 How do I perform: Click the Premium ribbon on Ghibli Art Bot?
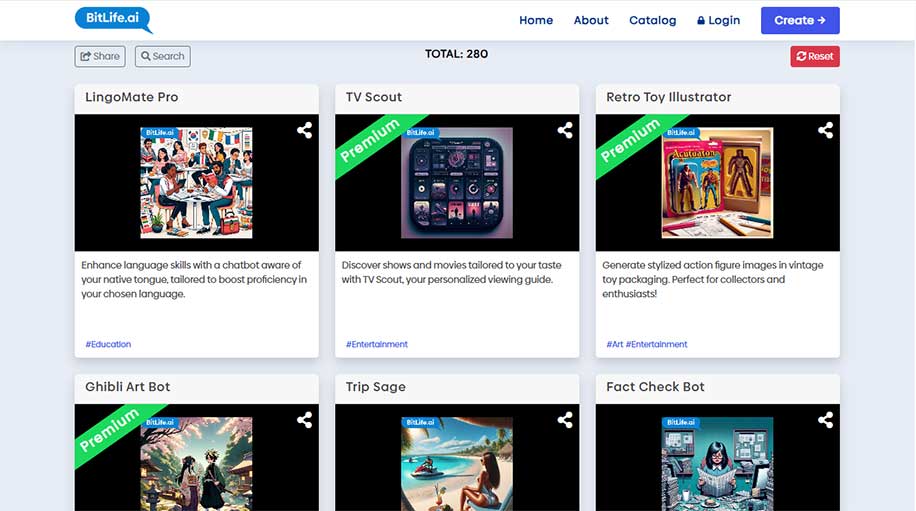(111, 430)
